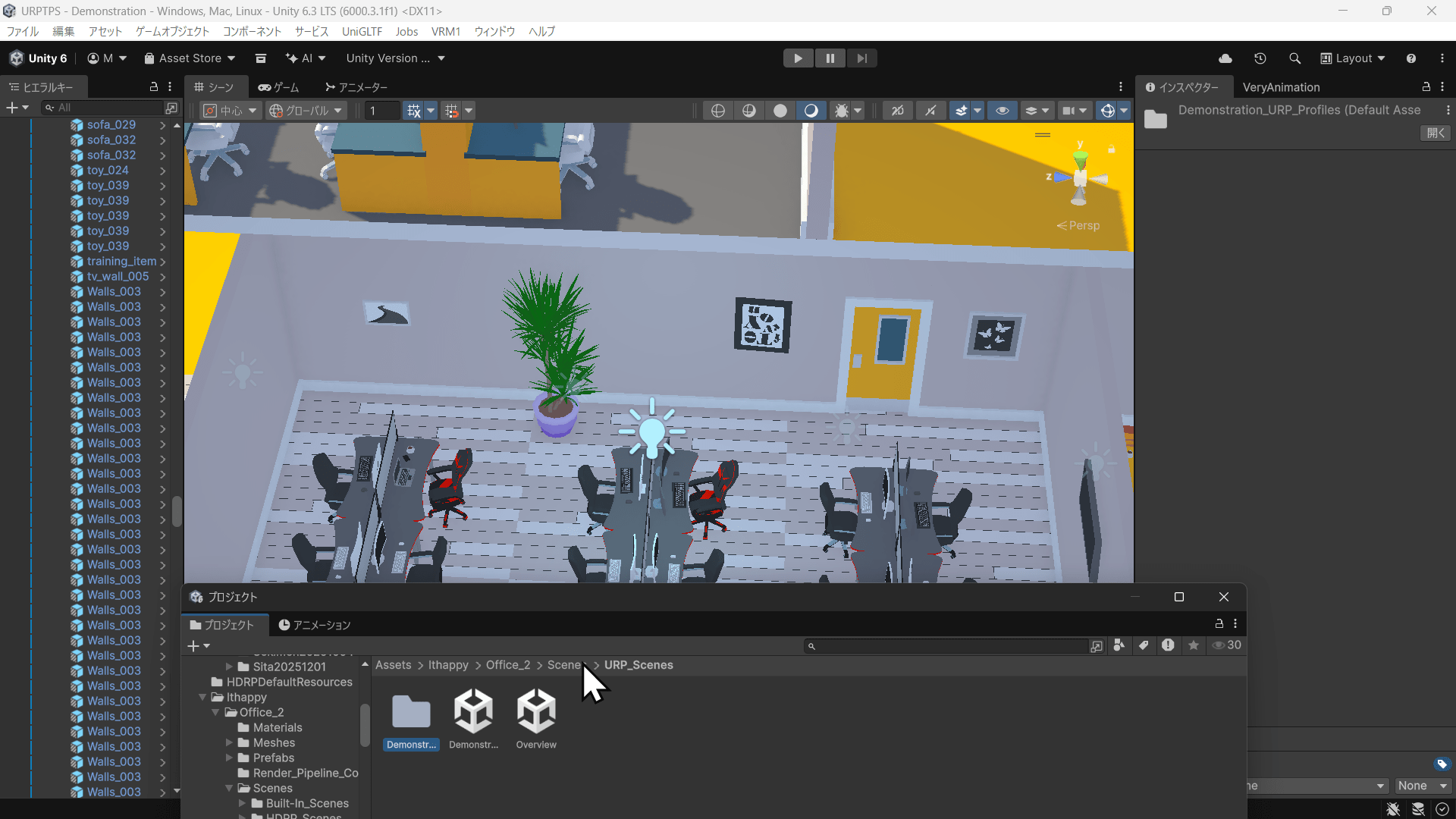Viewport: 1456px width, 819px height.
Task: Open the render layers stack dropdown
Action: [x=1037, y=111]
